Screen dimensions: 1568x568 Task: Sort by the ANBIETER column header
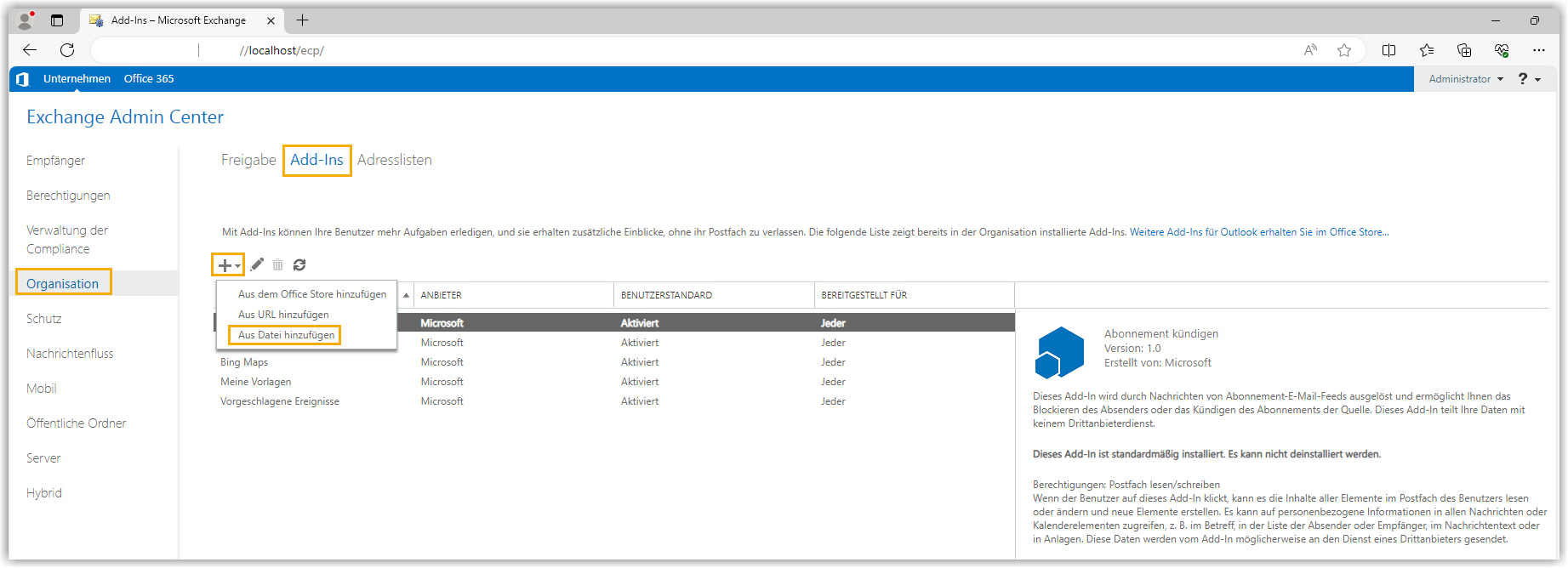[x=514, y=295]
